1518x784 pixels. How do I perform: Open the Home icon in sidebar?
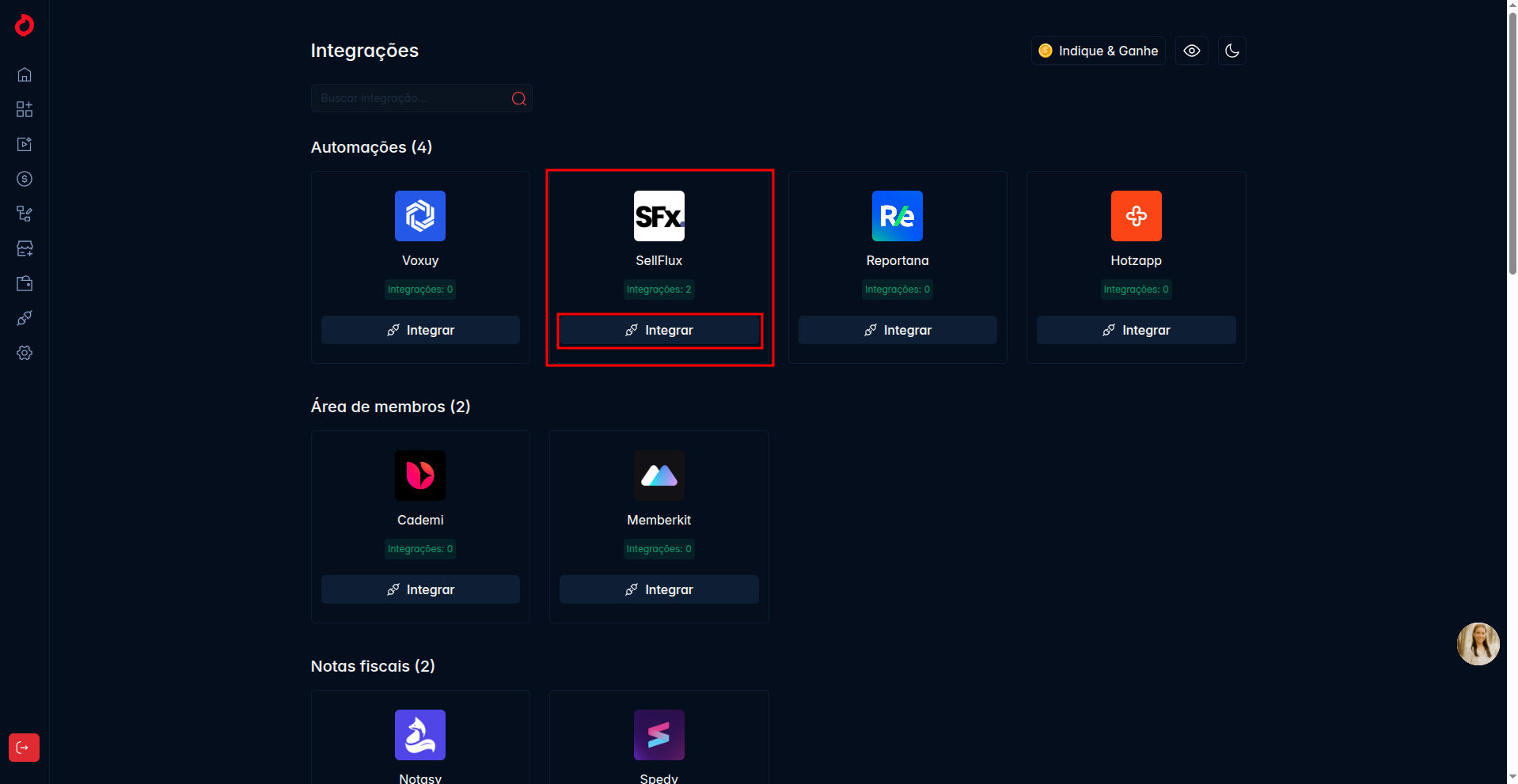(x=25, y=74)
